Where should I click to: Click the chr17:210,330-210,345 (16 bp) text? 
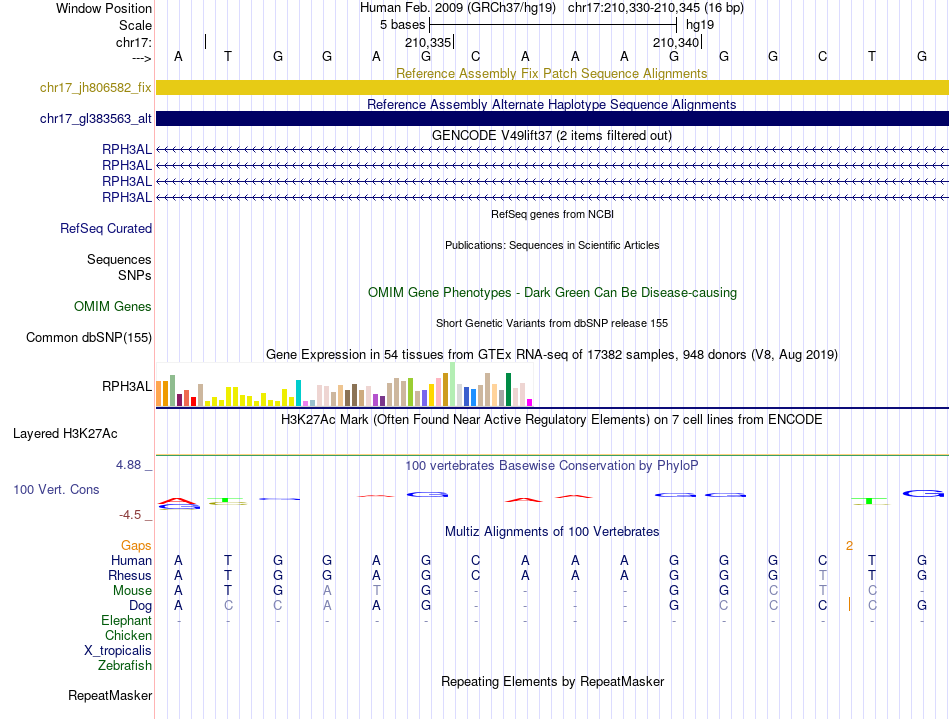coord(656,8)
